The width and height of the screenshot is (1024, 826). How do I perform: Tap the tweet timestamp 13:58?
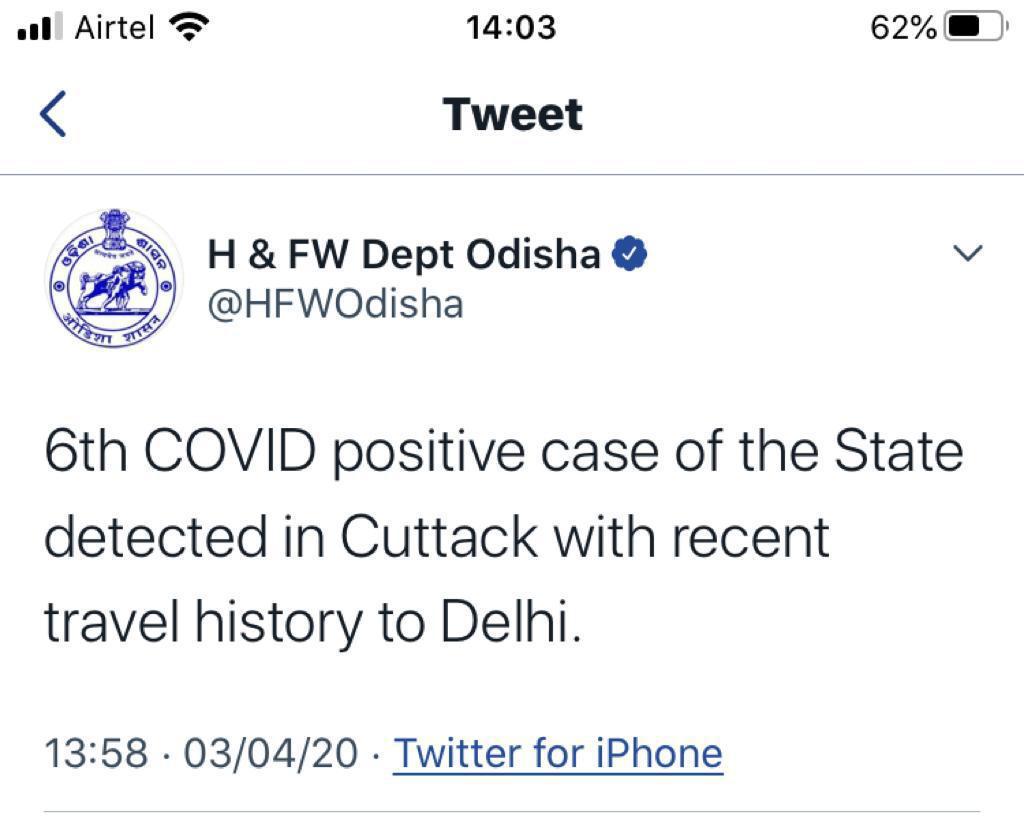(96, 753)
